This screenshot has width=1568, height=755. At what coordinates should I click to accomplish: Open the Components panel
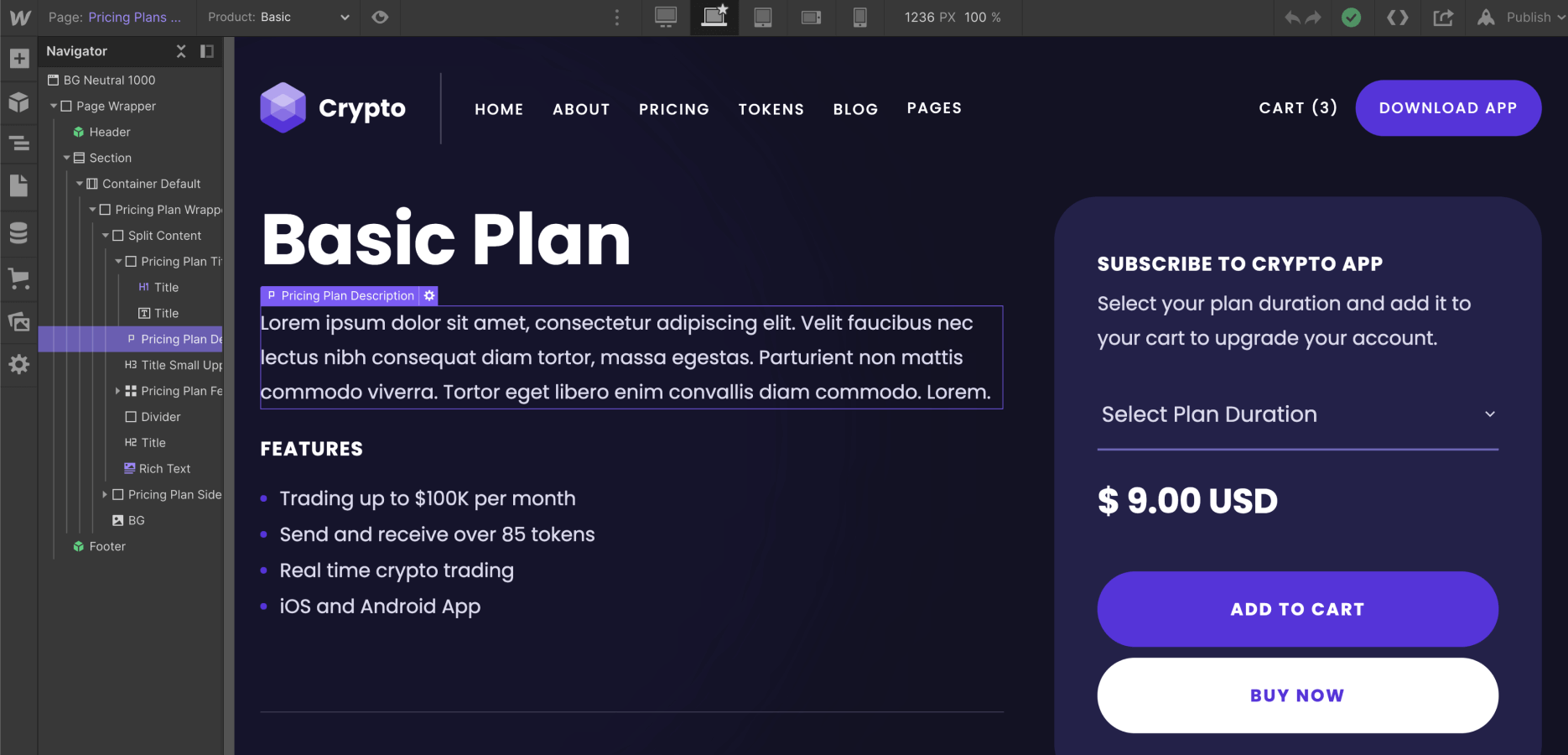18,102
